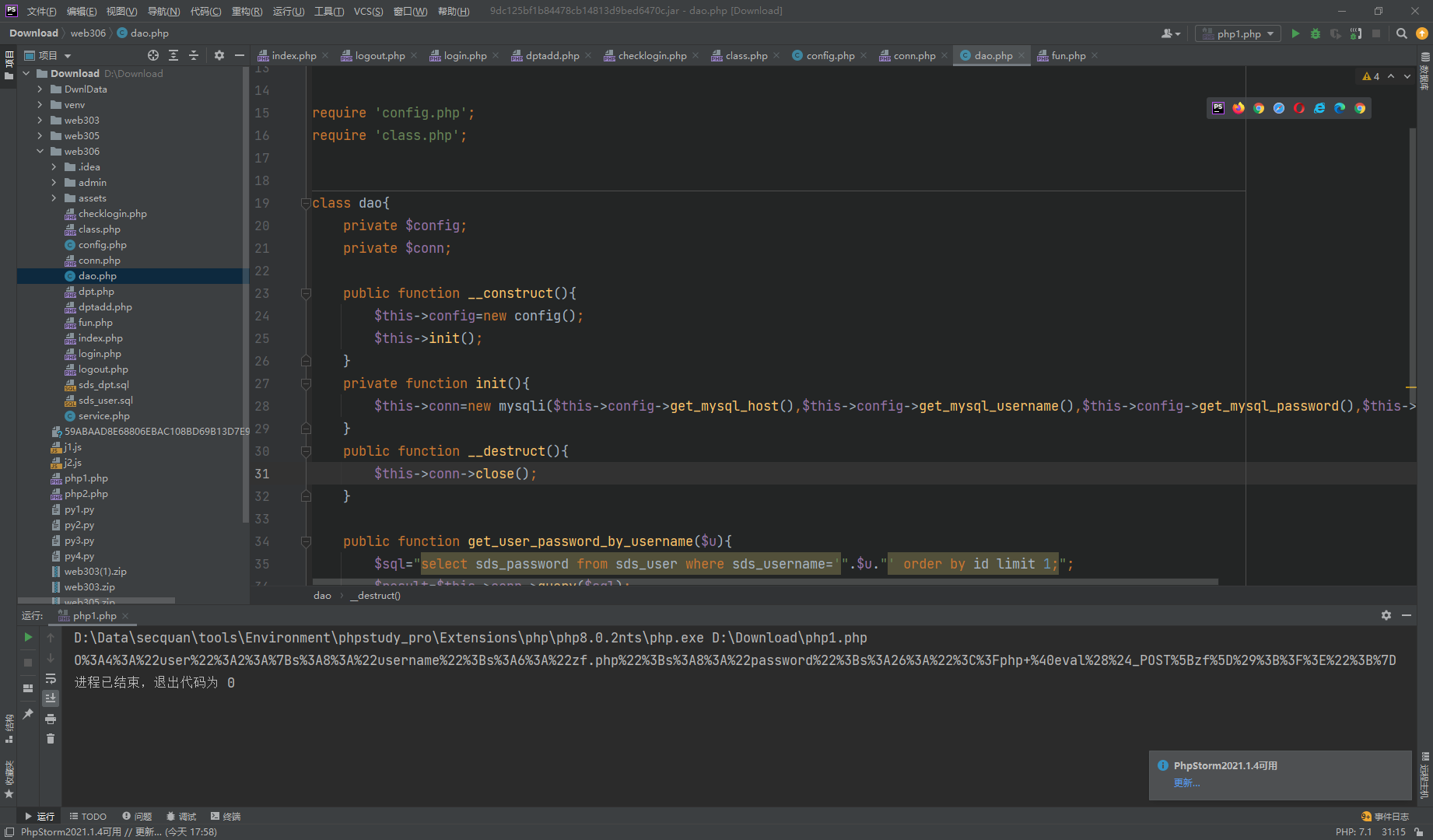Open service.php in project tree
The image size is (1433, 840).
(103, 416)
